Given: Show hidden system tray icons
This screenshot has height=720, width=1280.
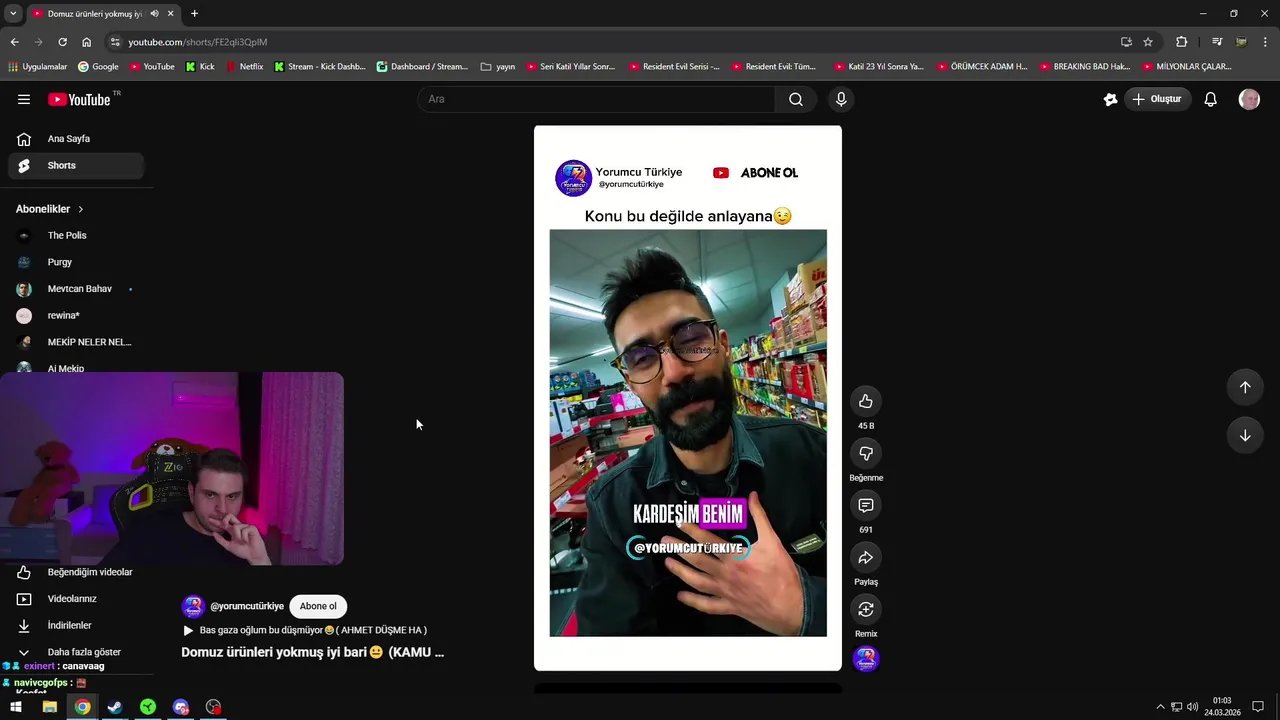Looking at the screenshot, I should [1160, 707].
